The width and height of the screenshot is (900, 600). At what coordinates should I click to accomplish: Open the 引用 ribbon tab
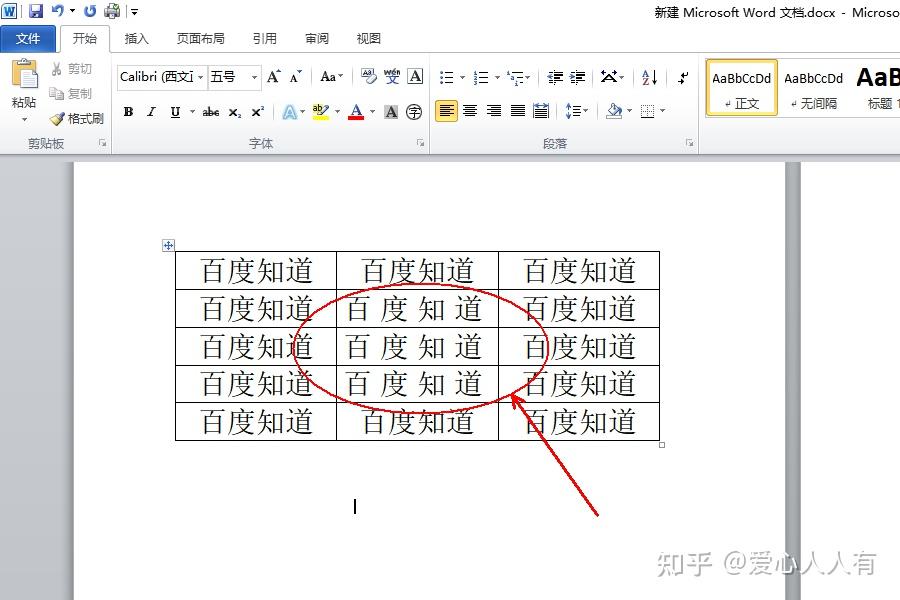tap(265, 38)
